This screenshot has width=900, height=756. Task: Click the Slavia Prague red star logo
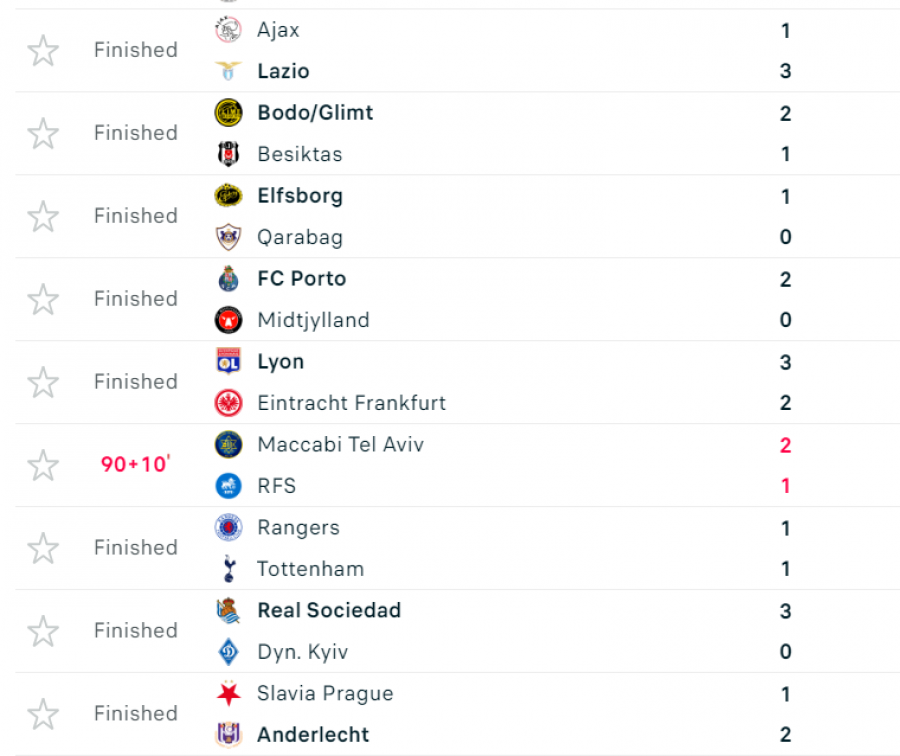click(228, 693)
